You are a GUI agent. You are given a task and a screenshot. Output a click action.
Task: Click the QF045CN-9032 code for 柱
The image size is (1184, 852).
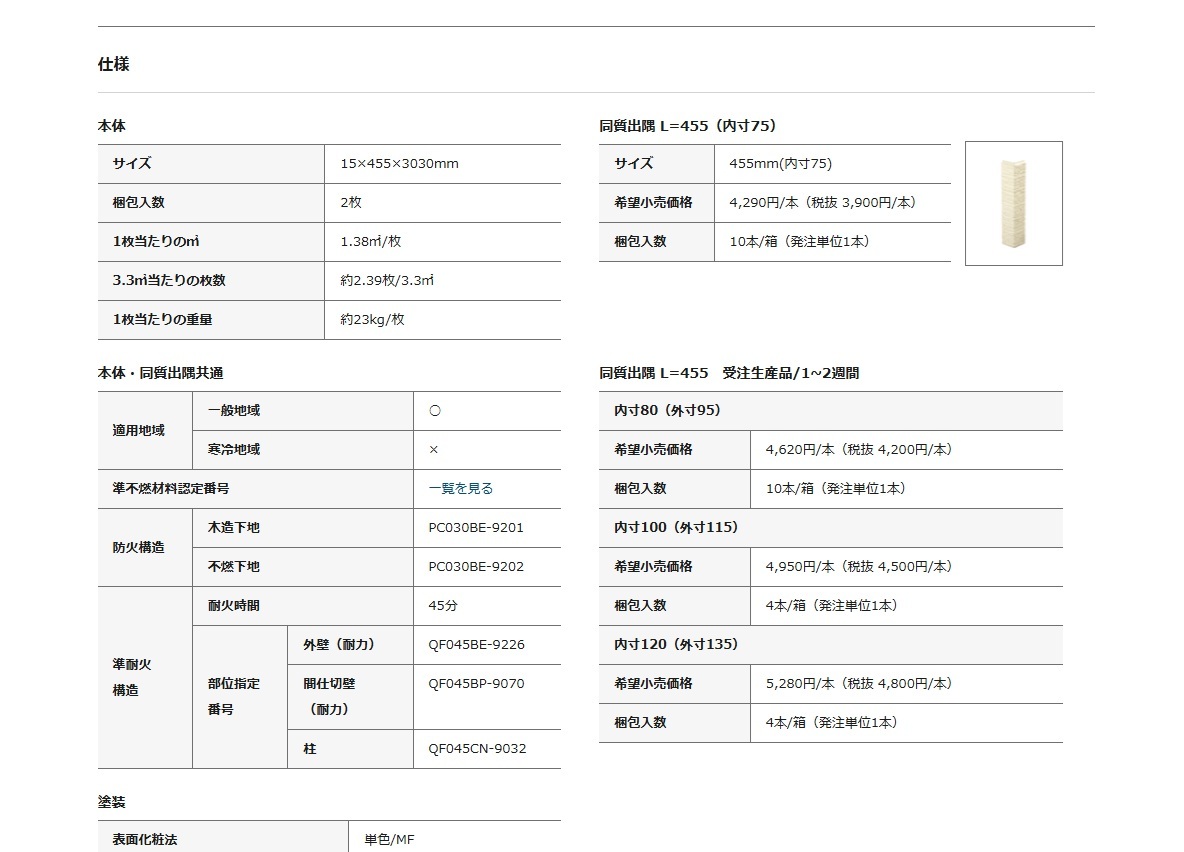click(476, 749)
